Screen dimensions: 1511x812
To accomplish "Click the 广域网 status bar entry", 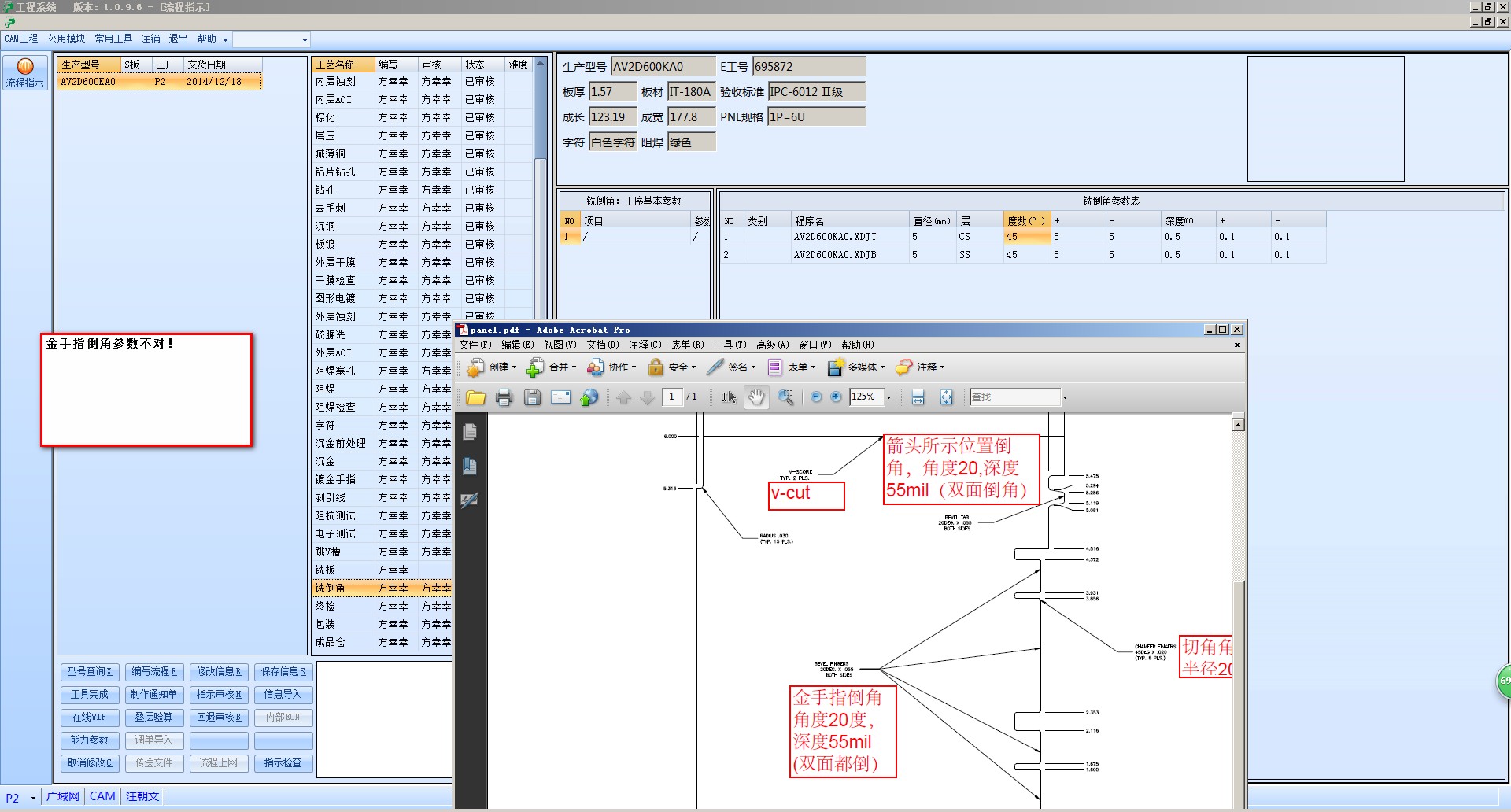I will (x=63, y=797).
